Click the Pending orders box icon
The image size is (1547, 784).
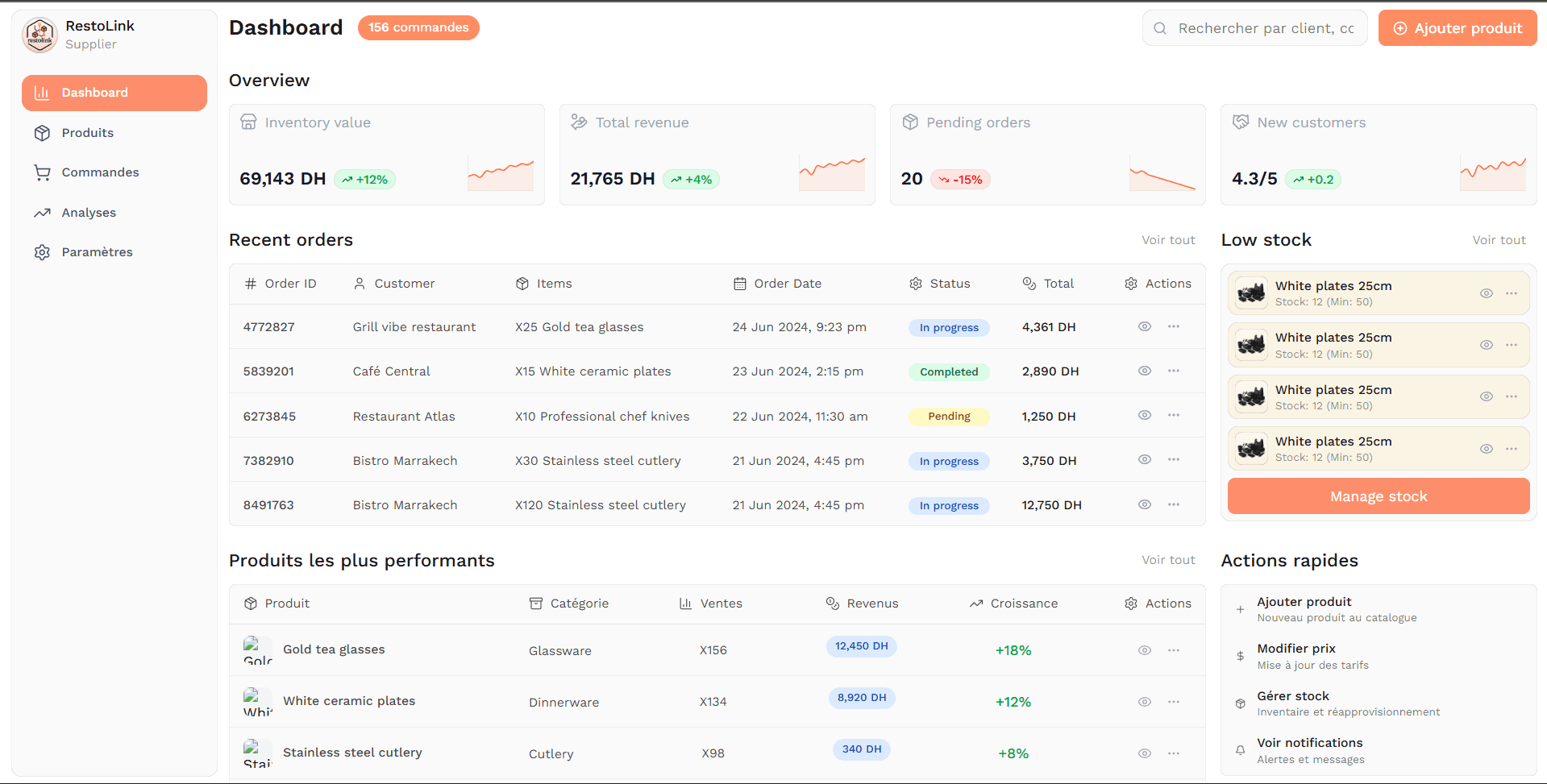(910, 122)
